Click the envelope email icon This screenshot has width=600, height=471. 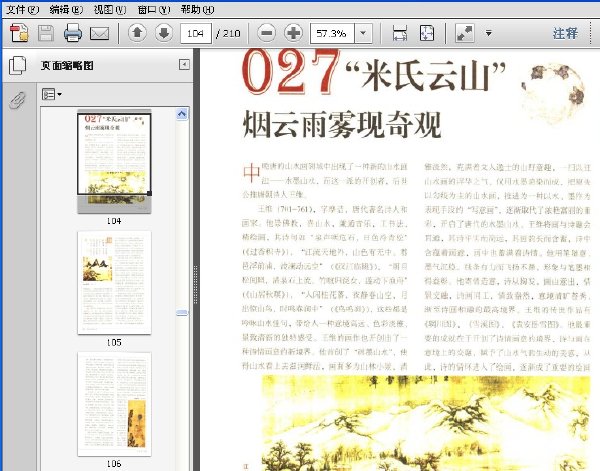click(99, 34)
